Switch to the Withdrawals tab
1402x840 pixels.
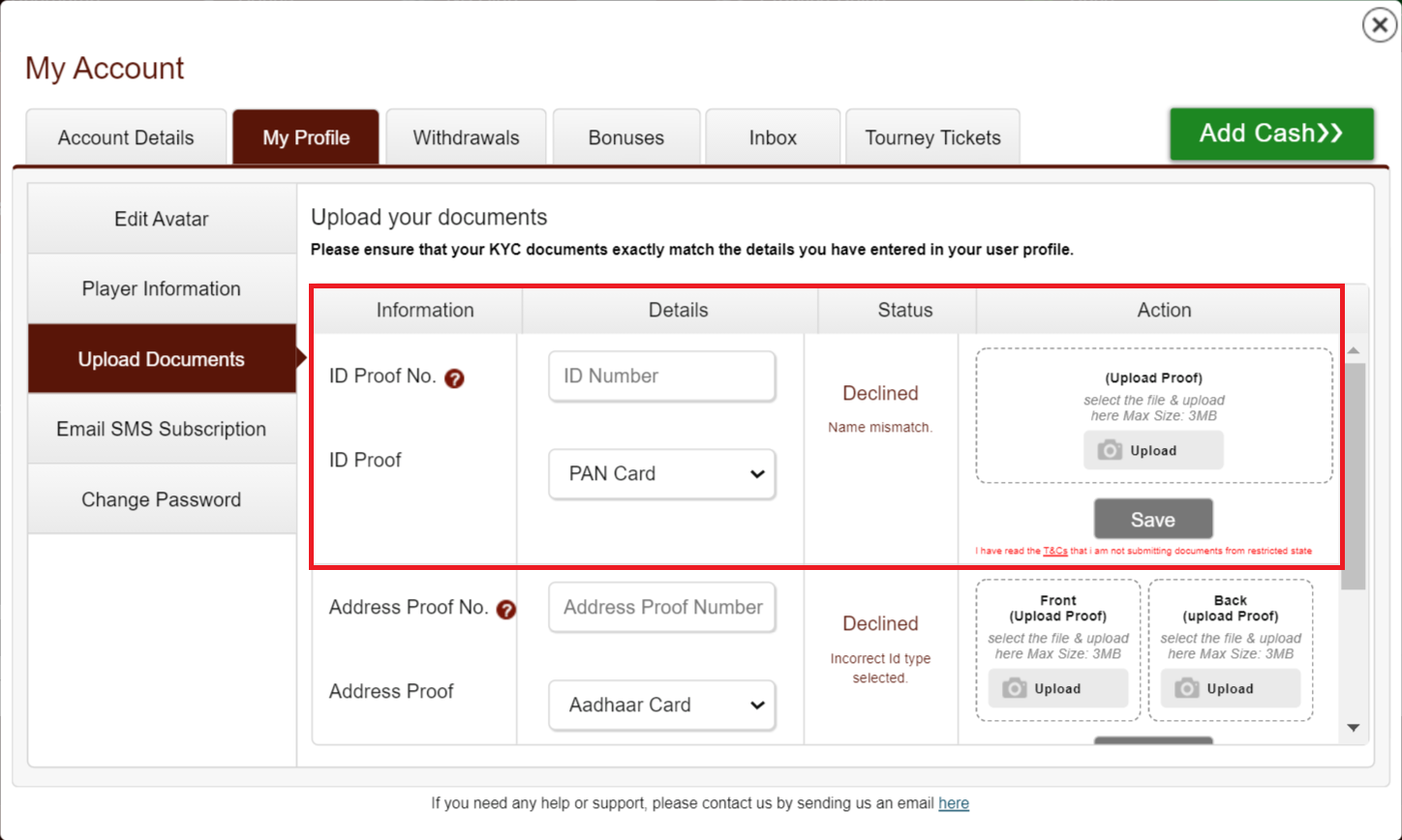[466, 136]
